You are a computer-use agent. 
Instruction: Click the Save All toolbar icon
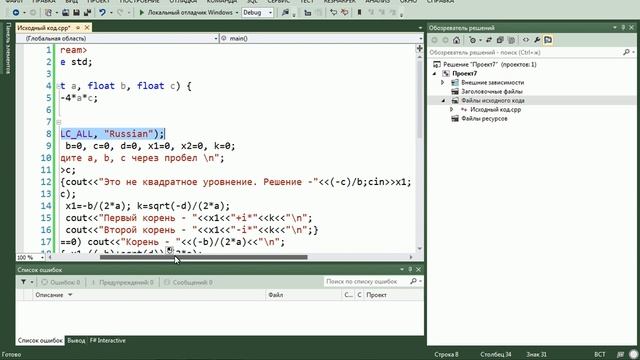[87, 13]
